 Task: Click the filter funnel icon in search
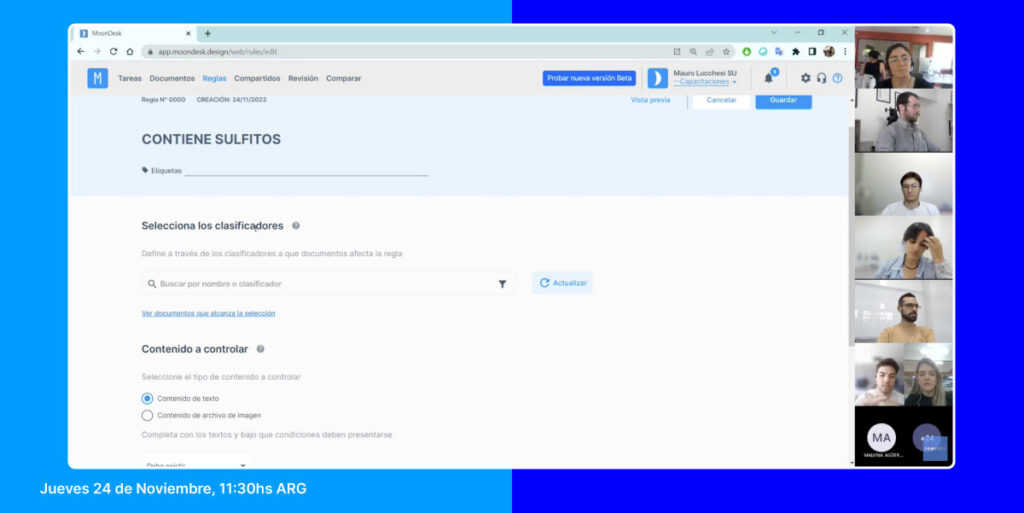502,284
